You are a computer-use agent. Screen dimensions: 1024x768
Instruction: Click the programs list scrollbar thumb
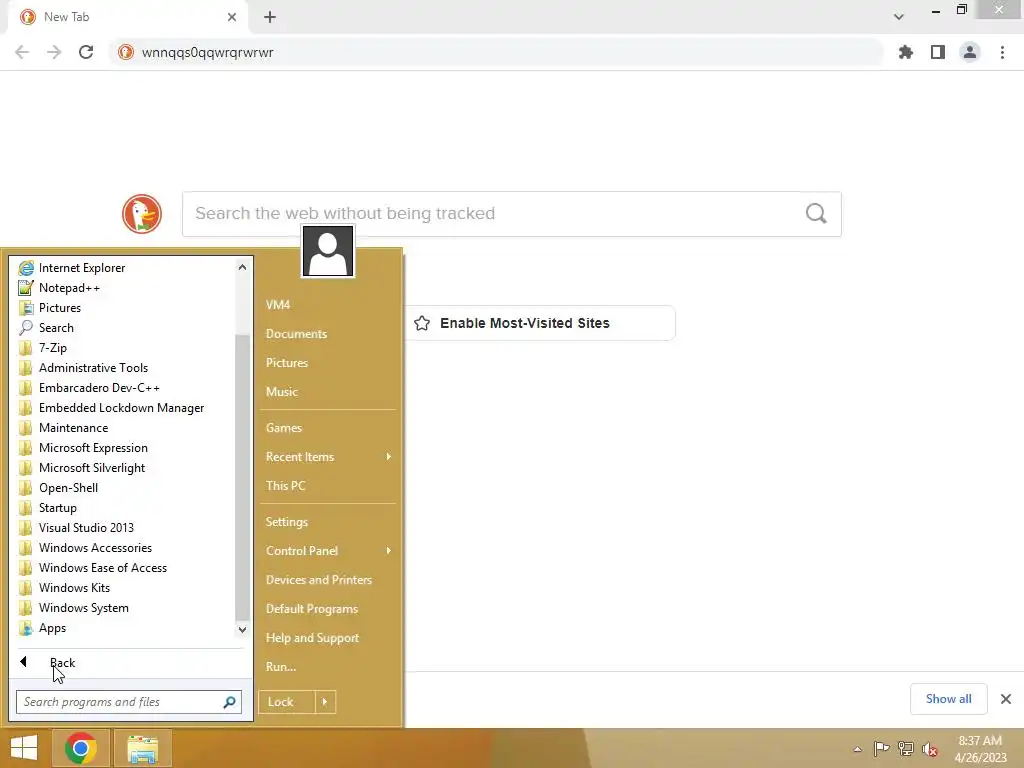pyautogui.click(x=242, y=477)
